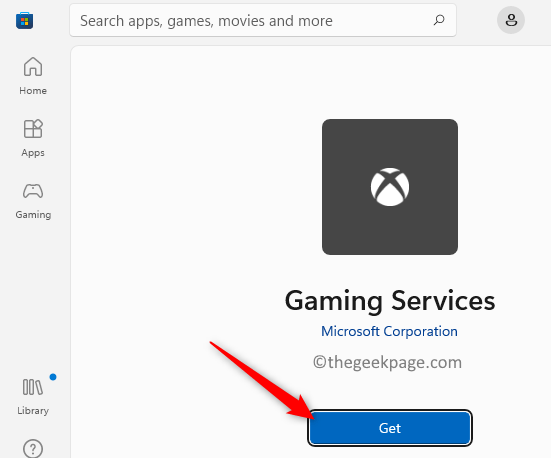Click the Get button
551x458 pixels.
390,428
